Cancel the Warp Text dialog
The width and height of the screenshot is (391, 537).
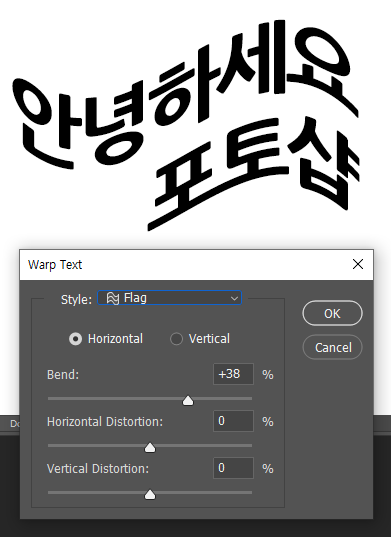(x=332, y=347)
